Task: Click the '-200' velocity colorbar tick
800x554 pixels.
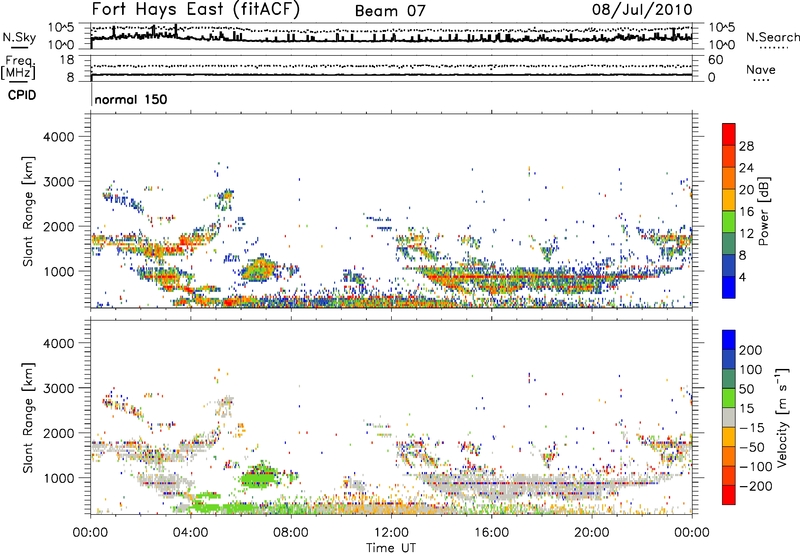Action: [x=754, y=486]
